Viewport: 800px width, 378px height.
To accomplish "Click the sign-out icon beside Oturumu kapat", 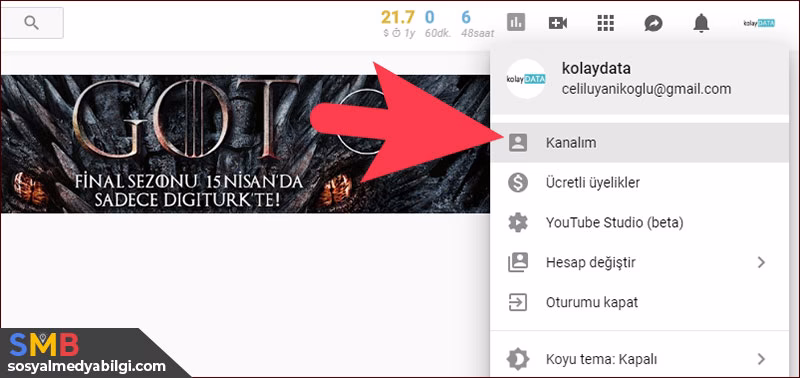I will (518, 303).
